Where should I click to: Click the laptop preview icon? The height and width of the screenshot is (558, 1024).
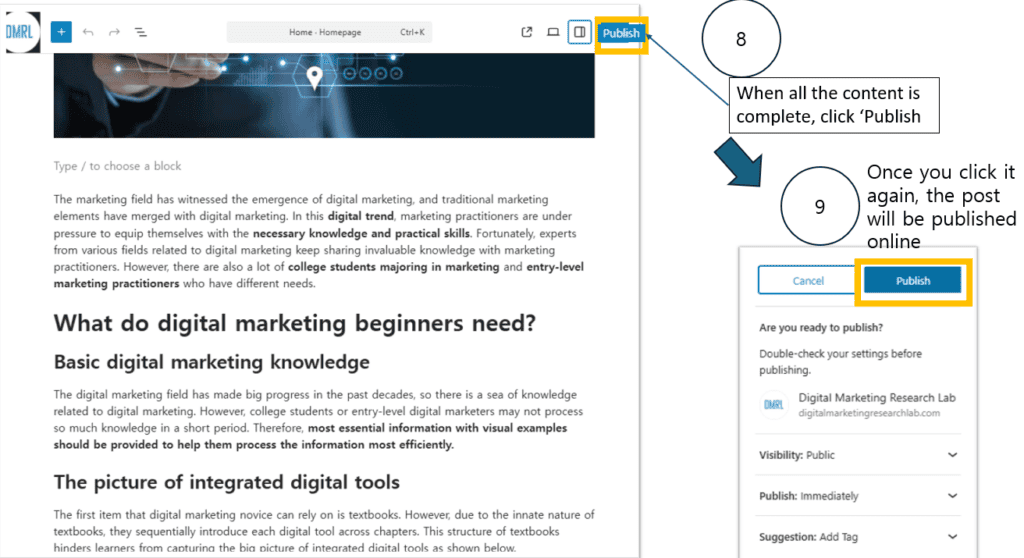pyautogui.click(x=552, y=32)
